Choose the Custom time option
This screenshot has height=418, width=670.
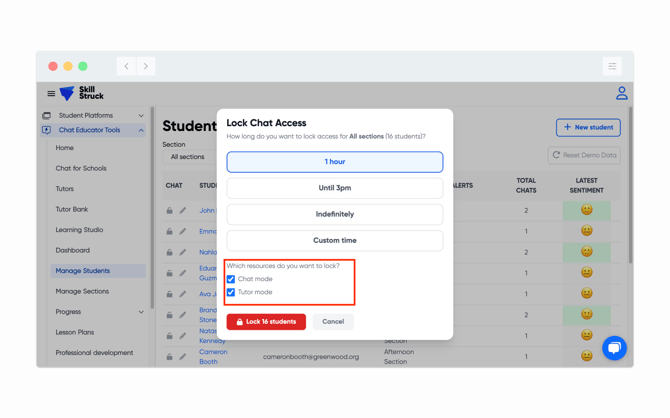(334, 240)
